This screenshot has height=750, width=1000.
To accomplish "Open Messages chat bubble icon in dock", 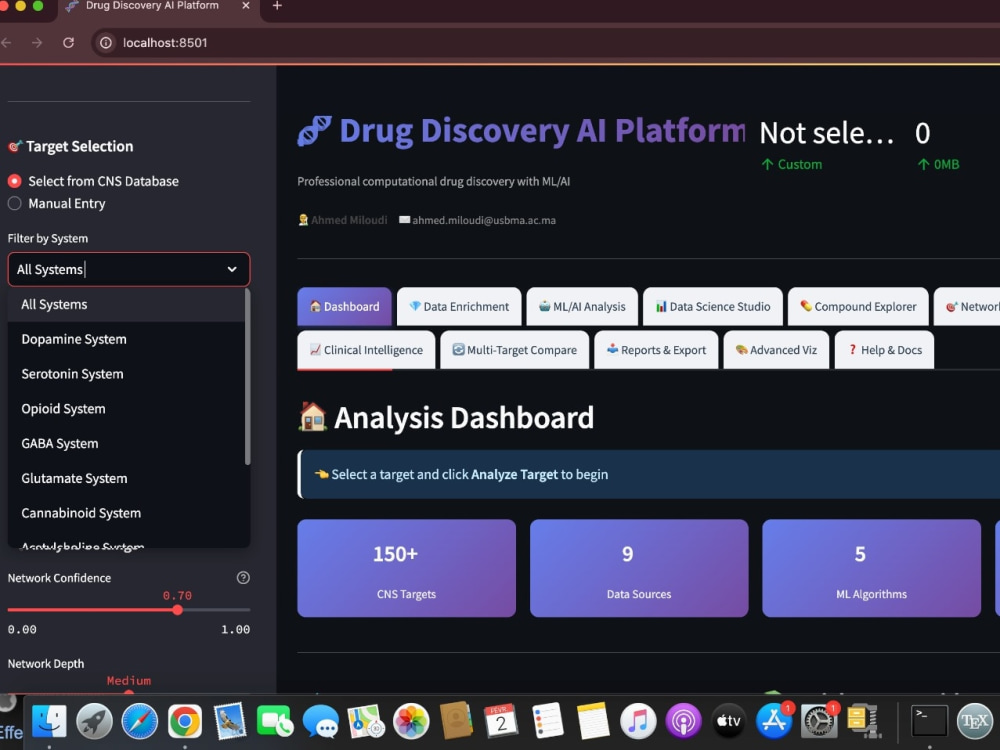I will click(320, 721).
